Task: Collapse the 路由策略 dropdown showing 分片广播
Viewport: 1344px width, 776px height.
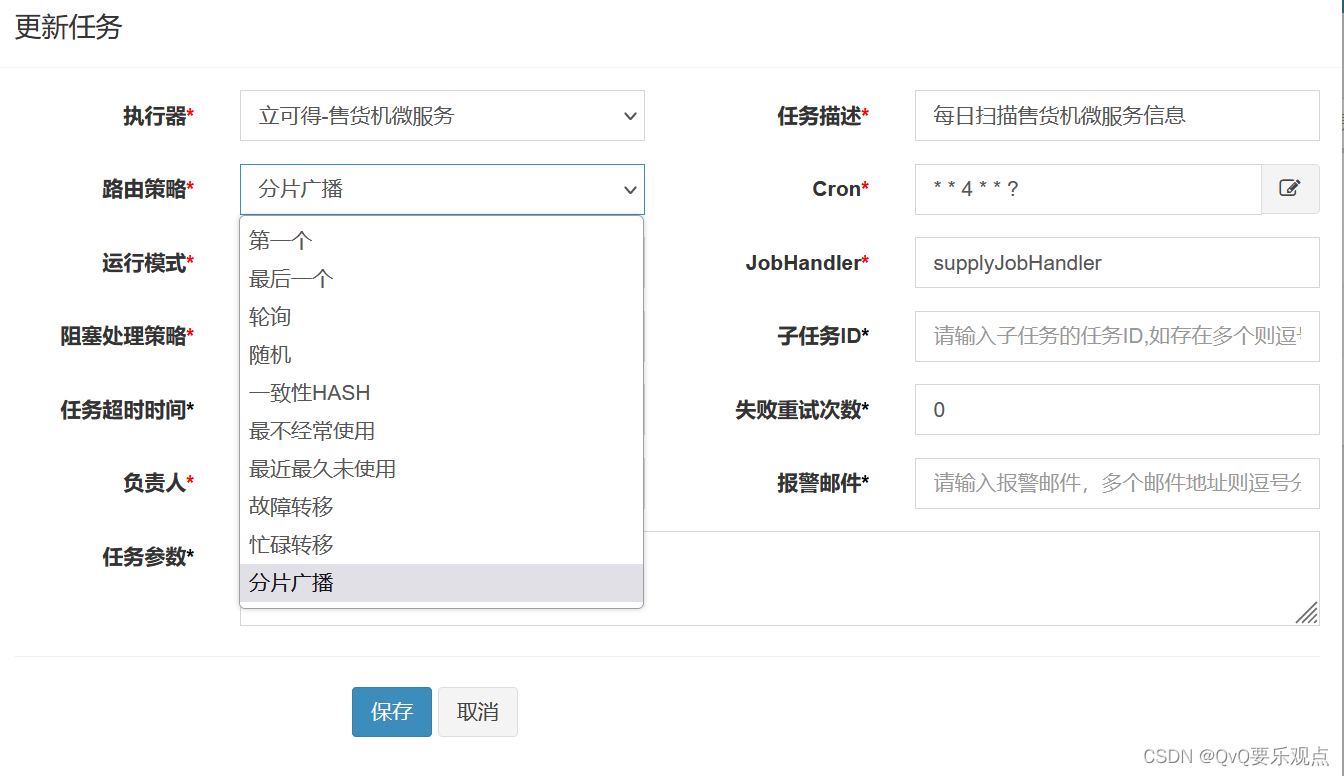Action: [x=442, y=189]
